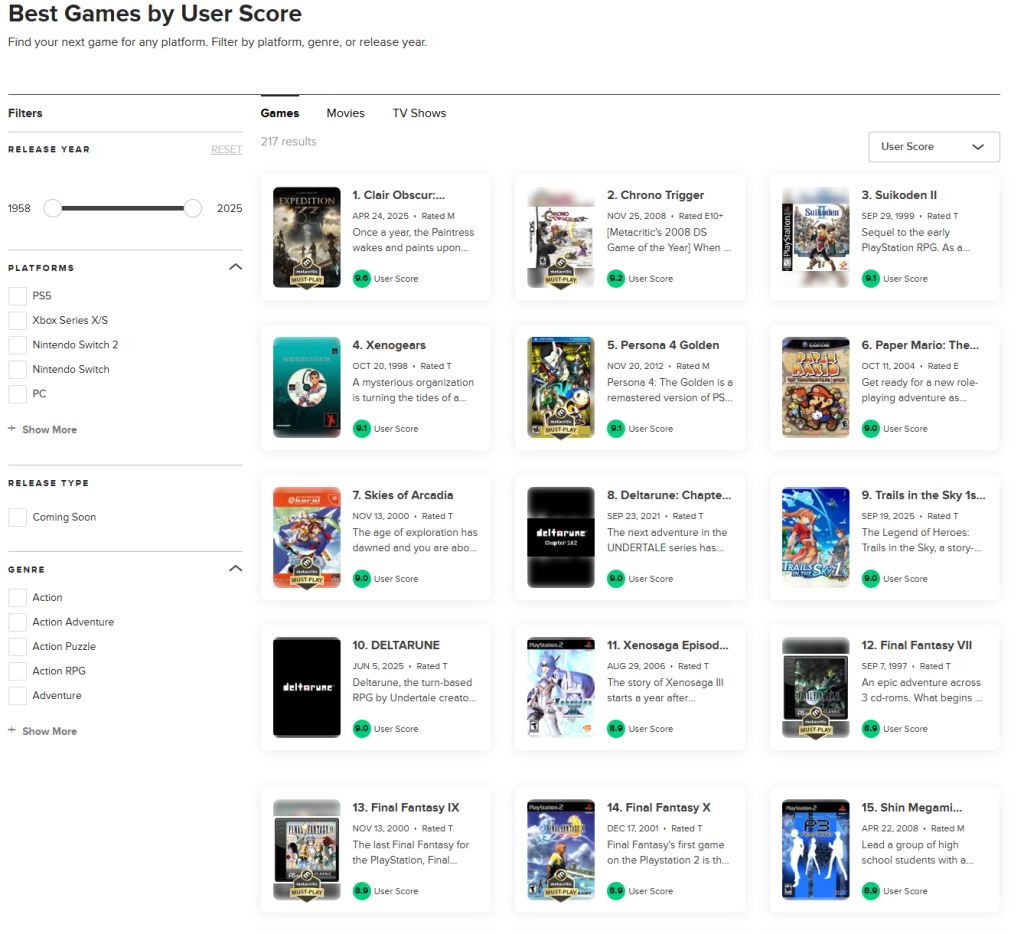Open the Suikoden II title link
Image resolution: width=1024 pixels, height=934 pixels.
pyautogui.click(x=899, y=195)
